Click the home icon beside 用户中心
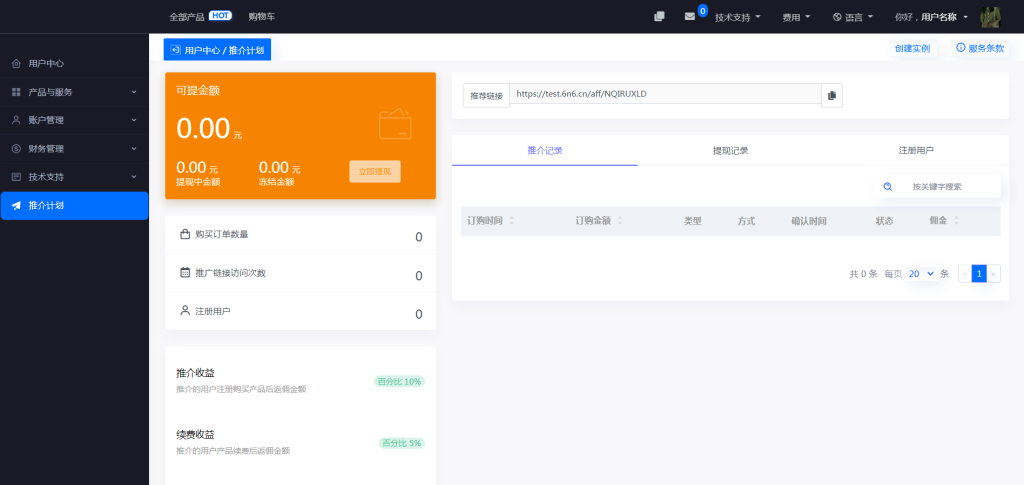The image size is (1024, 485). point(16,63)
